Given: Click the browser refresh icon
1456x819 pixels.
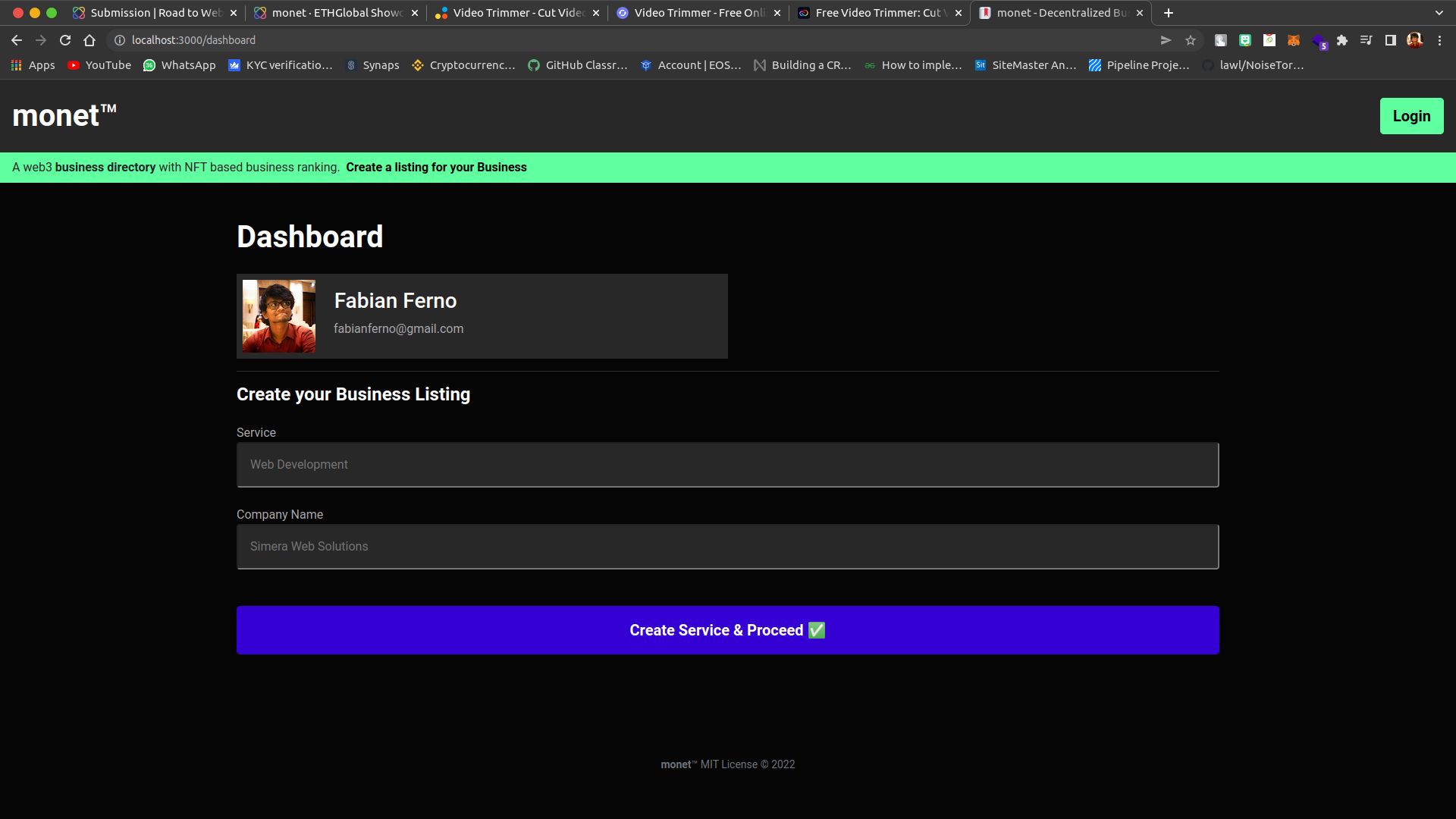Looking at the screenshot, I should [64, 40].
